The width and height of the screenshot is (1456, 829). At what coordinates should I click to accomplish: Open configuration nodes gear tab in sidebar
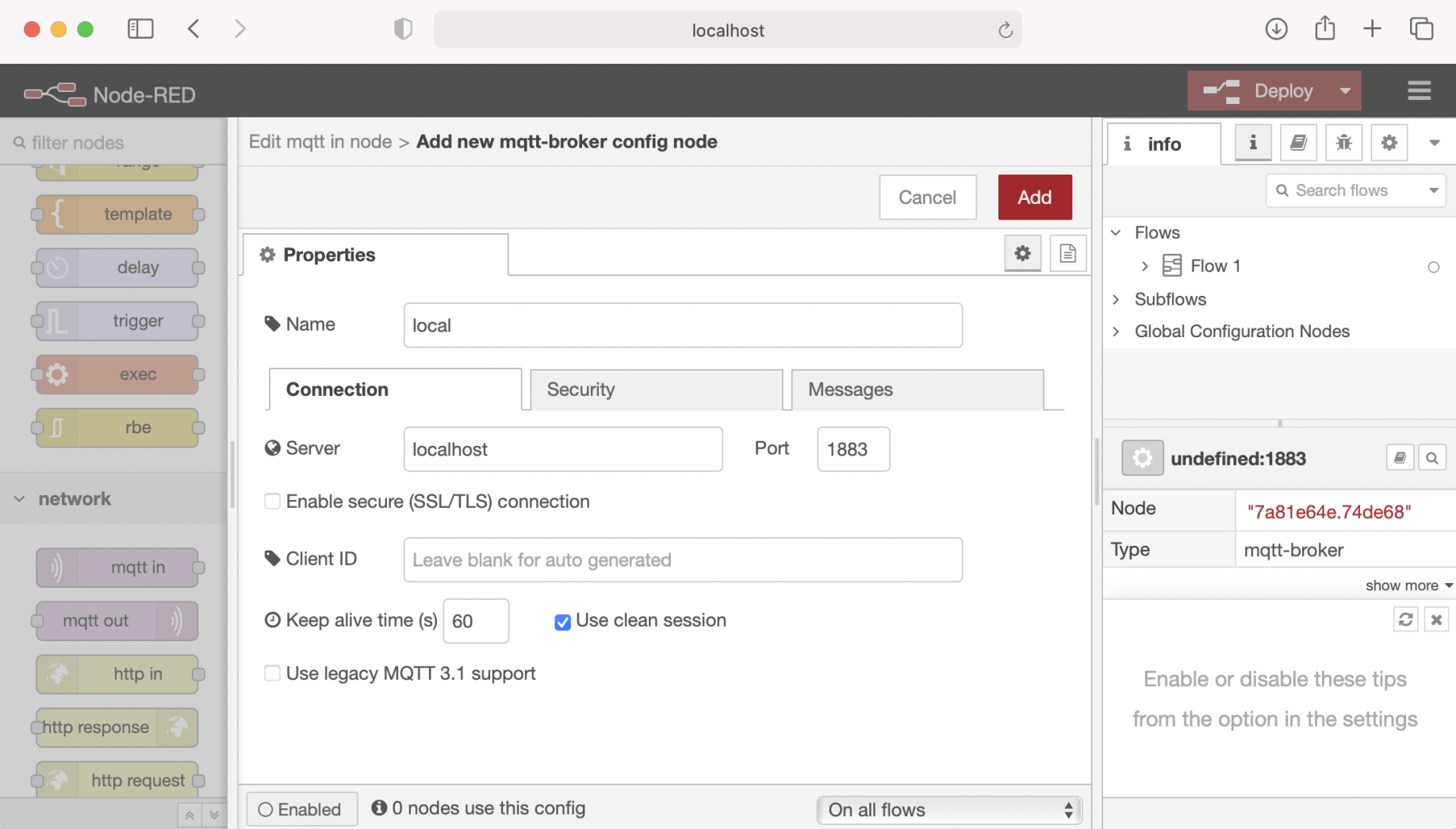point(1389,143)
